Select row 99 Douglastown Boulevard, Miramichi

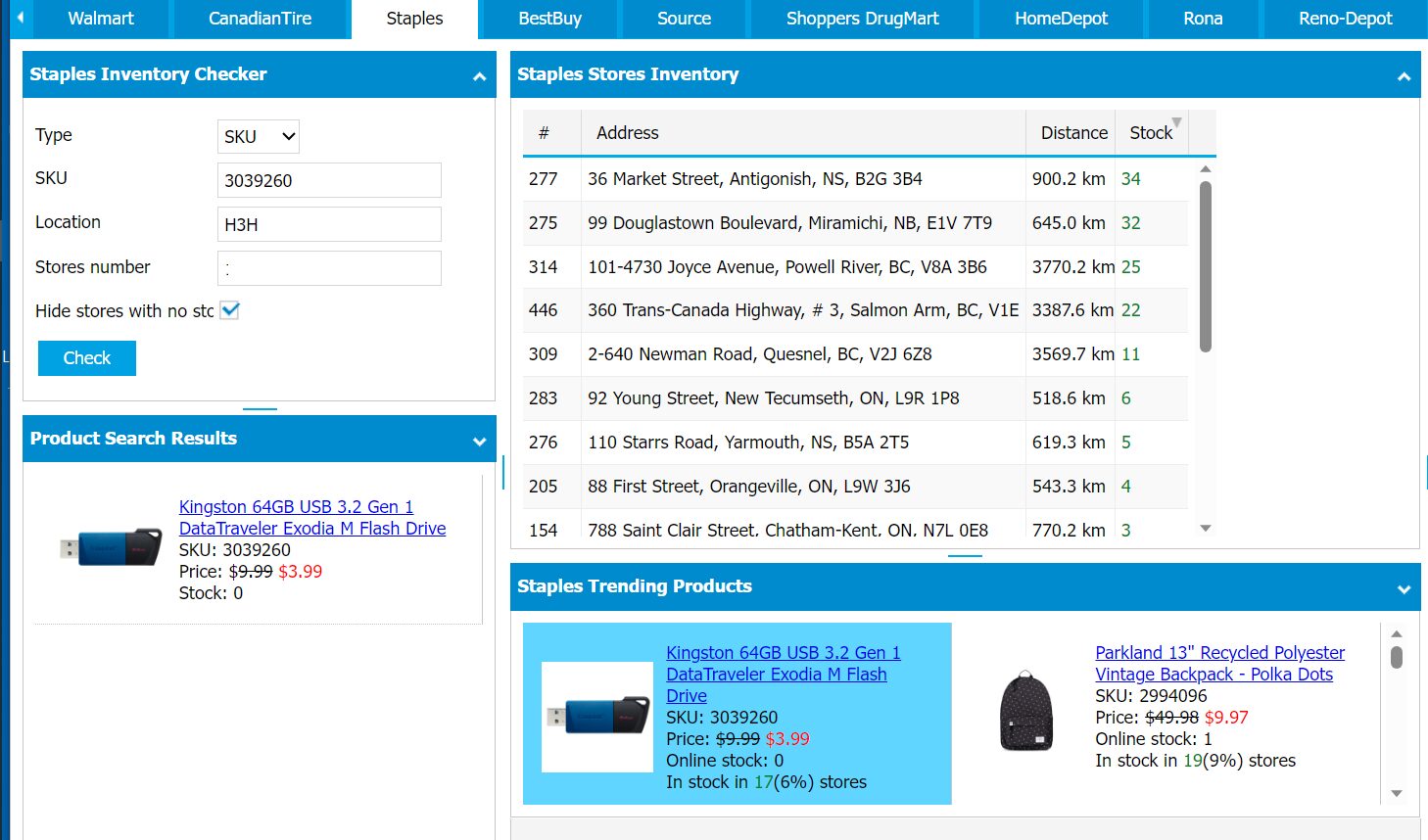pyautogui.click(x=855, y=223)
